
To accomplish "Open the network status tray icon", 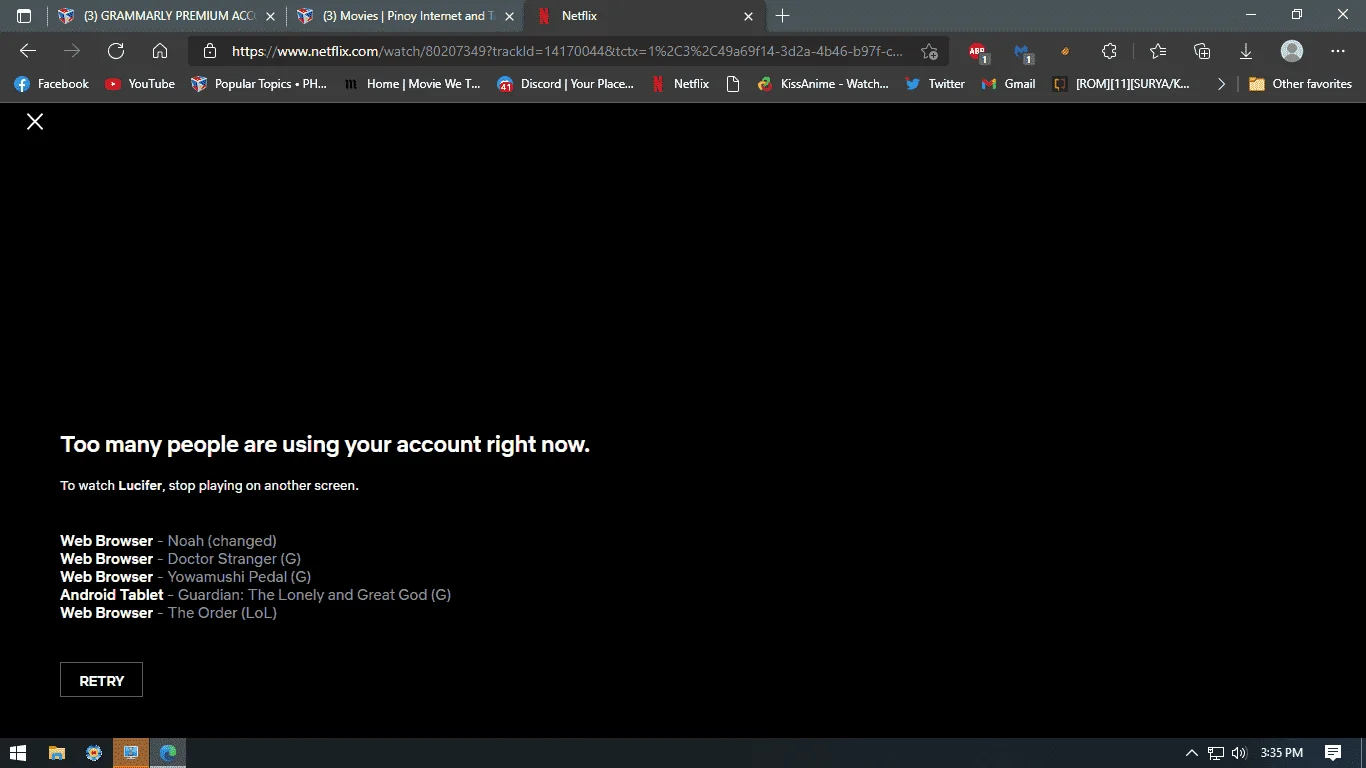I will point(1216,753).
